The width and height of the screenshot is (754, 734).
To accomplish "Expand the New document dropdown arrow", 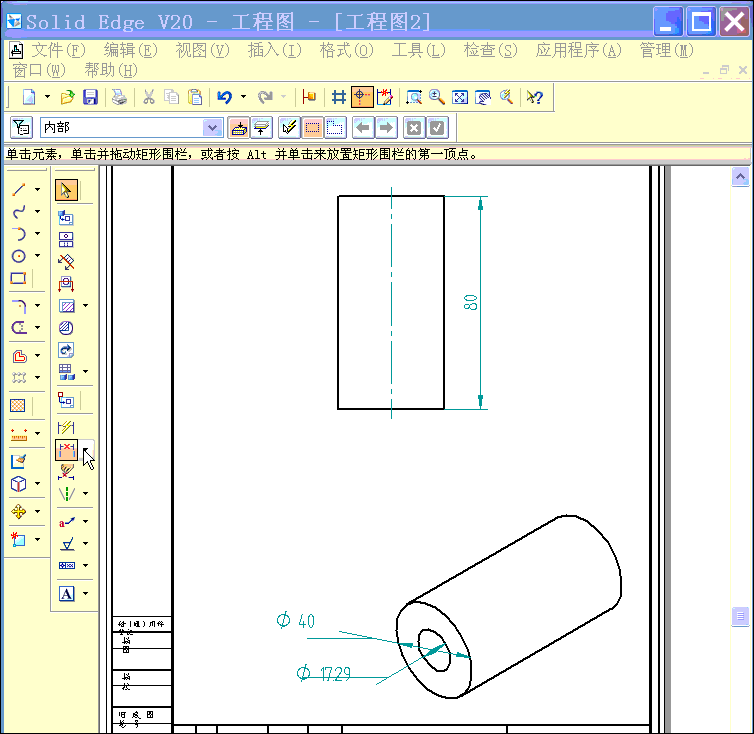I will 47,97.
